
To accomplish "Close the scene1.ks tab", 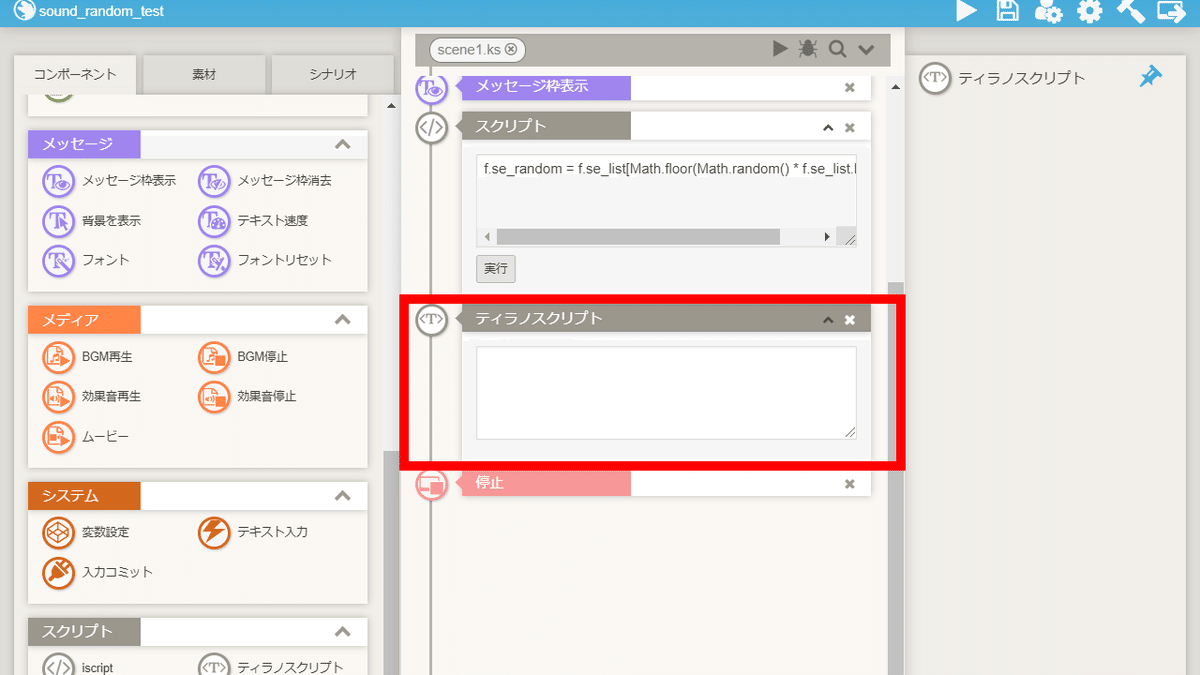I will pyautogui.click(x=511, y=49).
